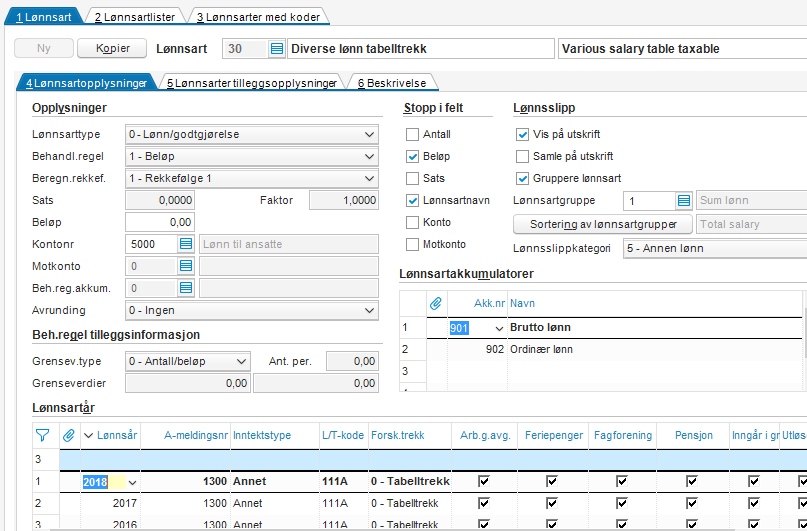Click the Beløp amount input field
Viewport: 807px width, 531px height.
coord(160,222)
